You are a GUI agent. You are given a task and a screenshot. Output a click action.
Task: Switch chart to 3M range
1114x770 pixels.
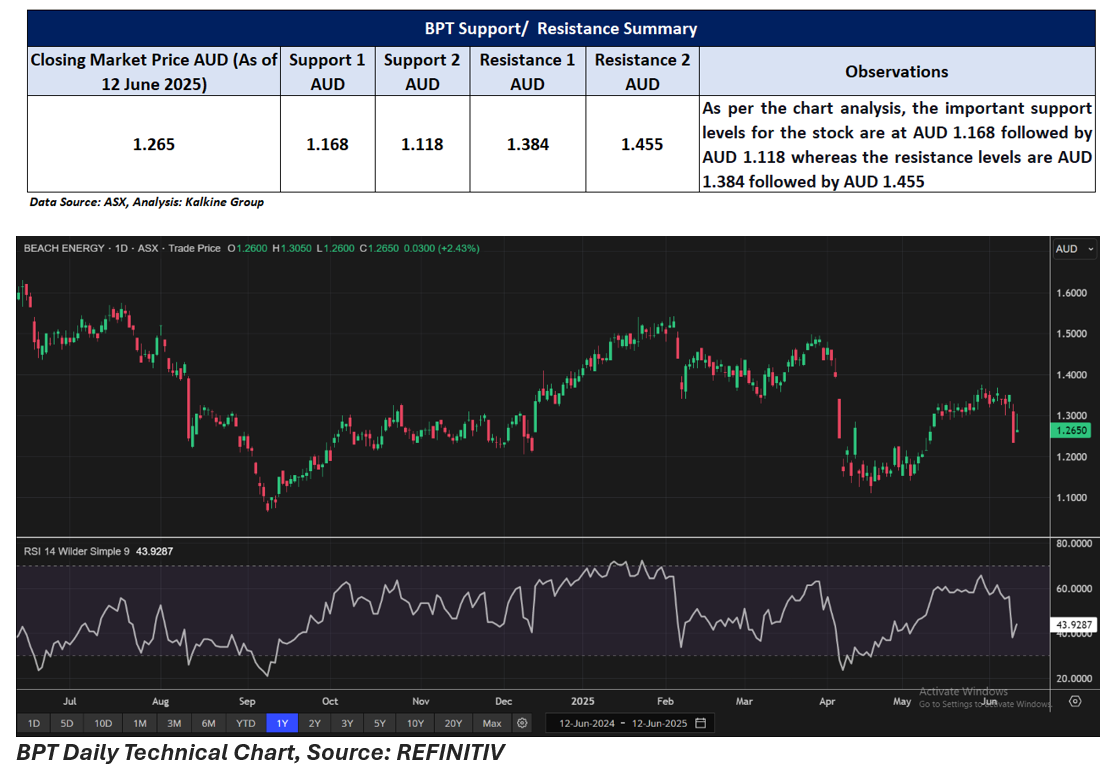[174, 723]
